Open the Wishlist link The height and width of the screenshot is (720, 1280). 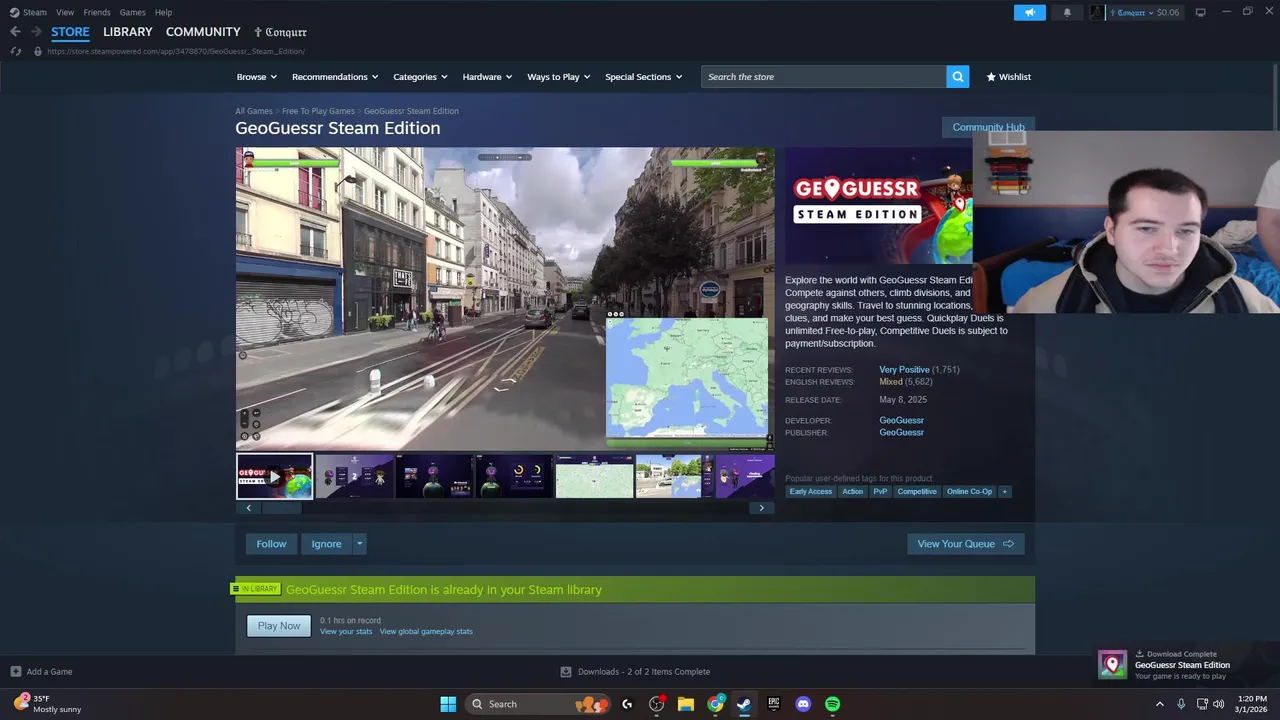click(1008, 77)
